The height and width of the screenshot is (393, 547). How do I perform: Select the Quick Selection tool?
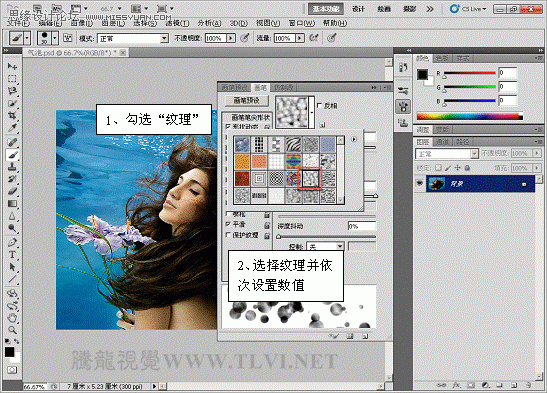12,103
